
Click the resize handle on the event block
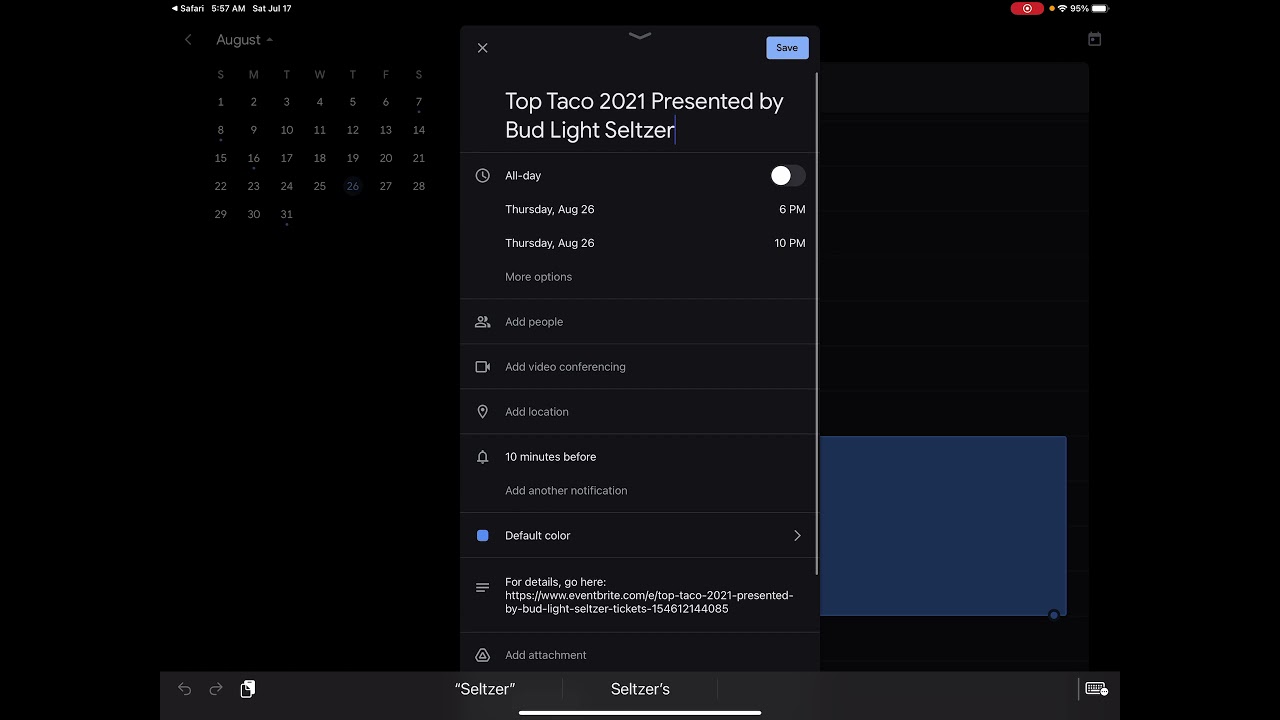click(1054, 615)
